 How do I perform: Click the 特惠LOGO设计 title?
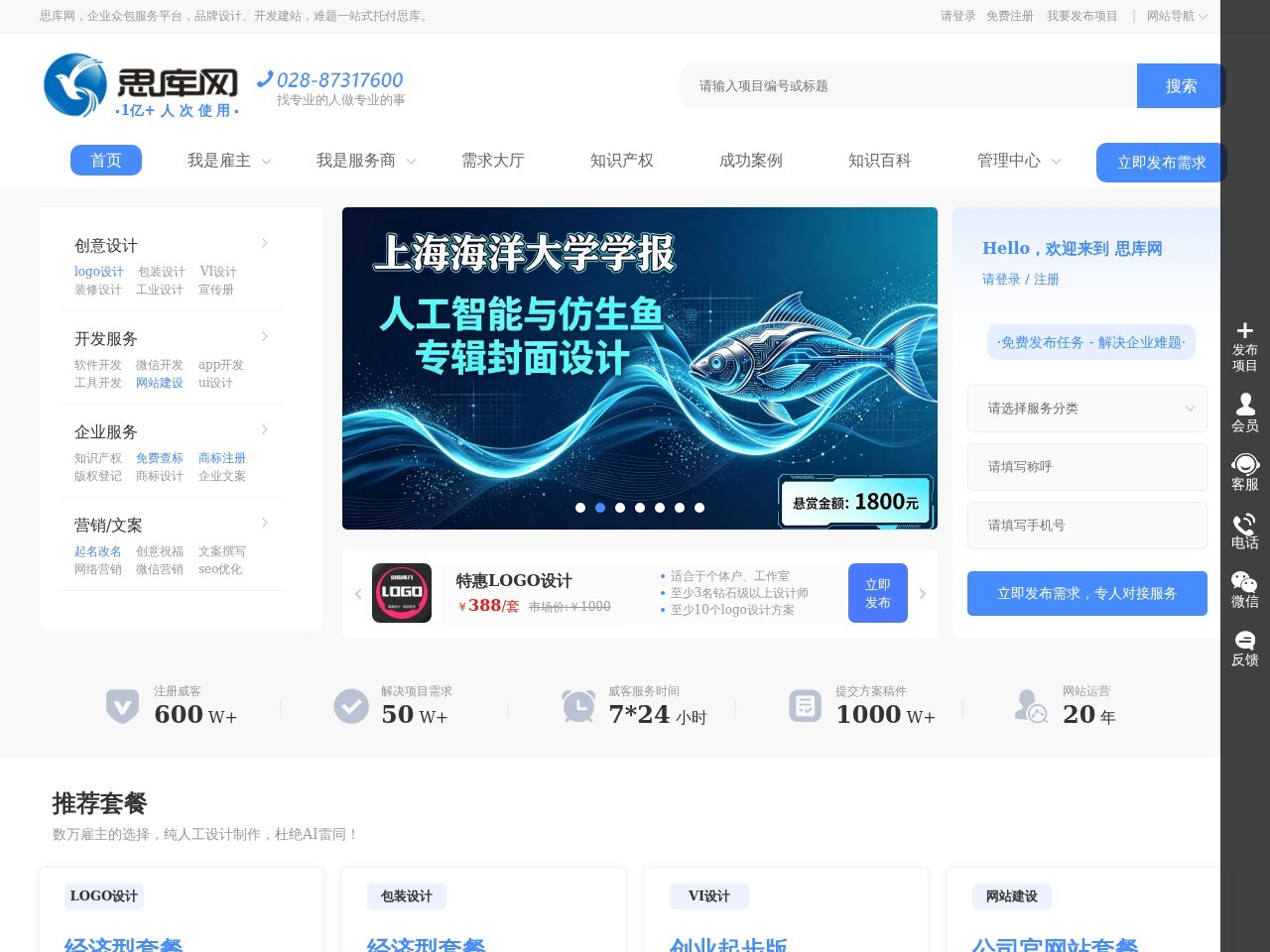pyautogui.click(x=514, y=581)
